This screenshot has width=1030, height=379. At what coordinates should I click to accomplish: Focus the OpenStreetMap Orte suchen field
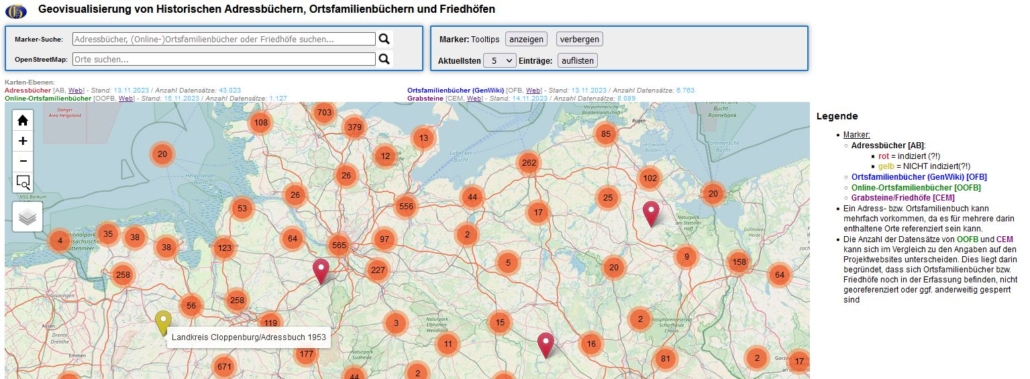point(223,59)
